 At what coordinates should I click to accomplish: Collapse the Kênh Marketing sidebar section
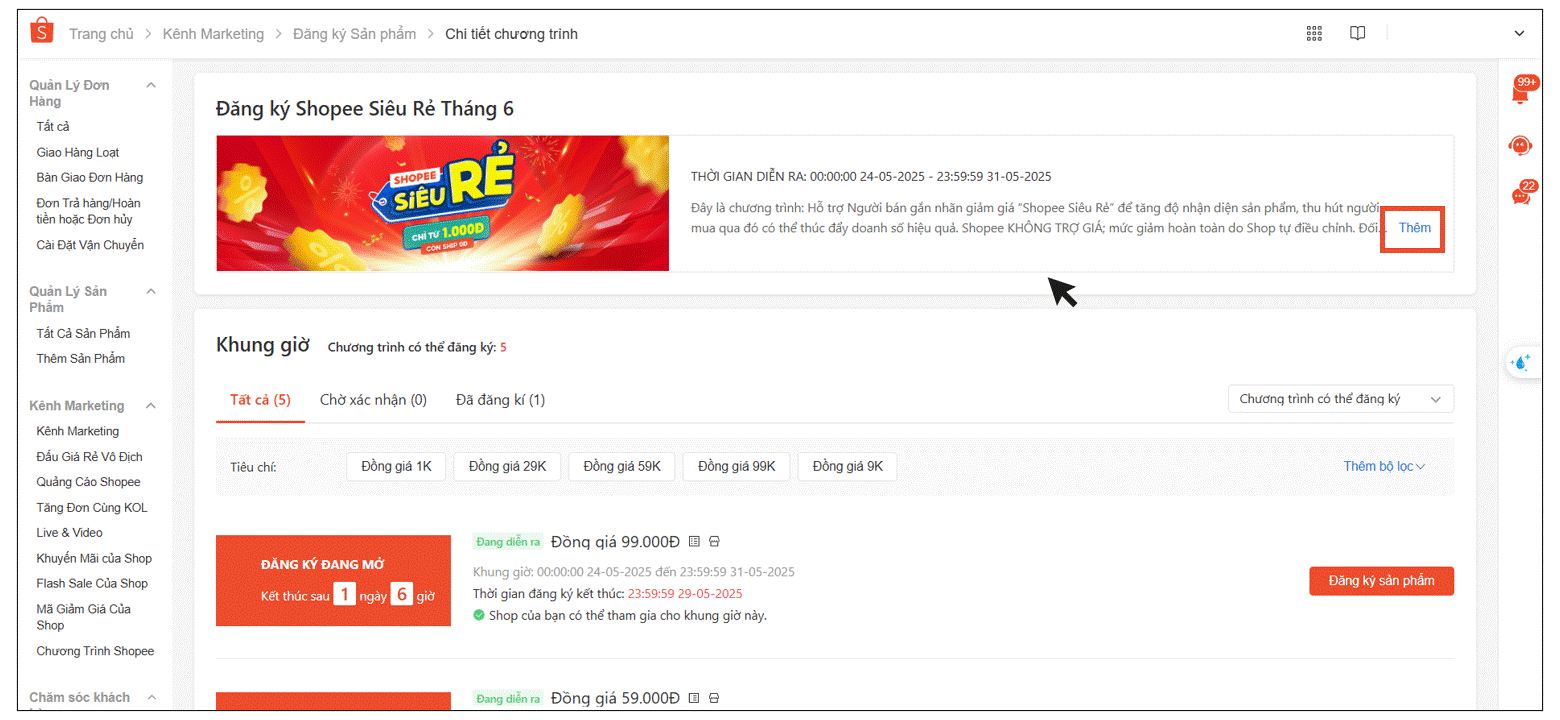151,406
